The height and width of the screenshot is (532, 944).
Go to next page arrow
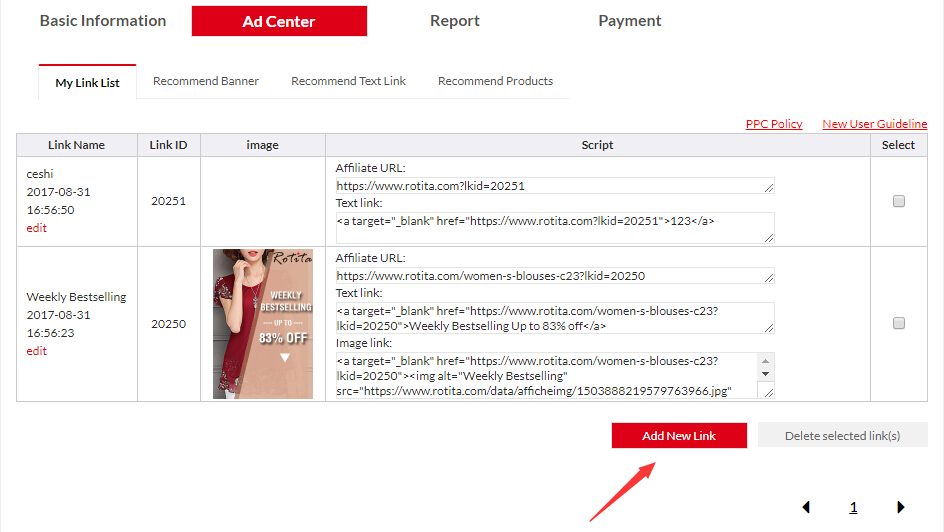point(901,507)
